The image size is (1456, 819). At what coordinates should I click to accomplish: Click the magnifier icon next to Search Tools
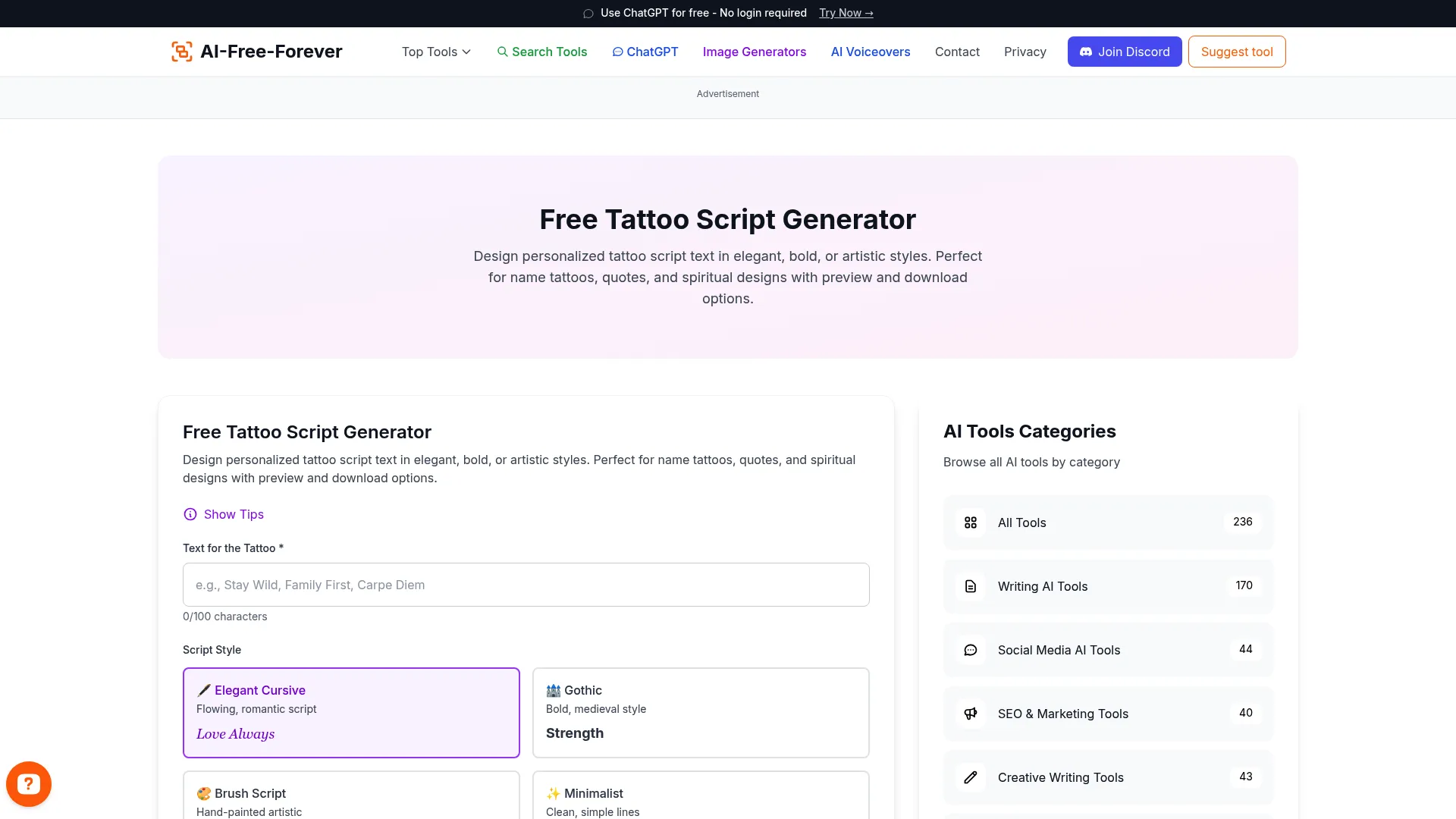click(x=503, y=52)
